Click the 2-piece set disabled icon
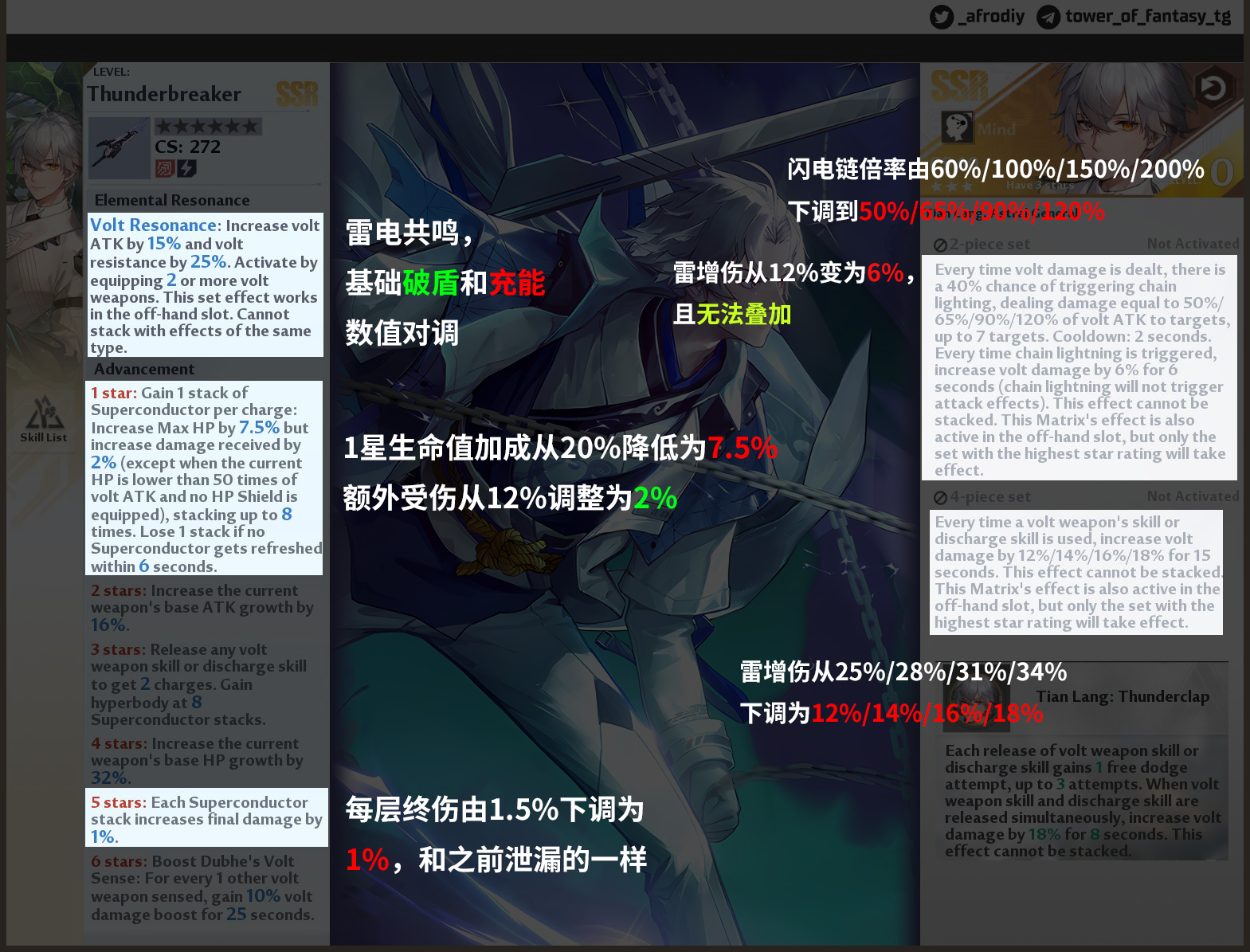The height and width of the screenshot is (952, 1250). 940,245
